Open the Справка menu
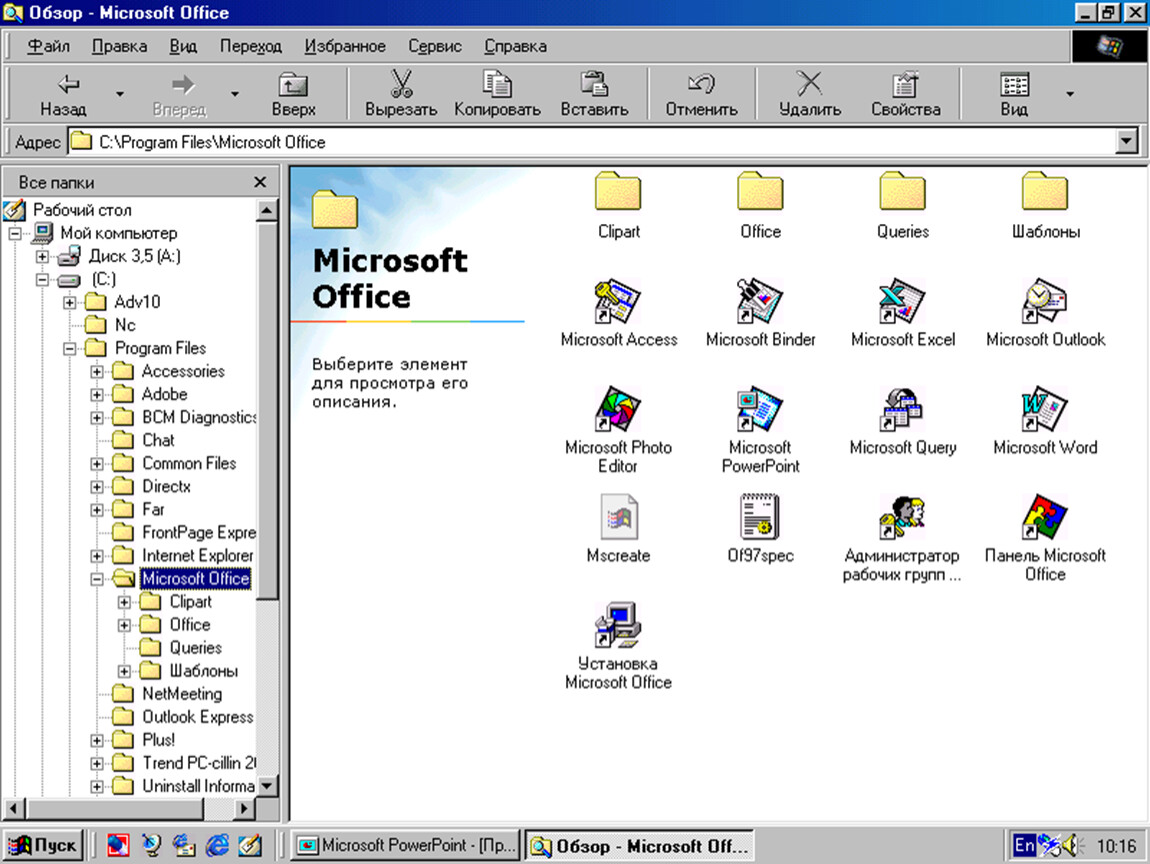 click(515, 46)
